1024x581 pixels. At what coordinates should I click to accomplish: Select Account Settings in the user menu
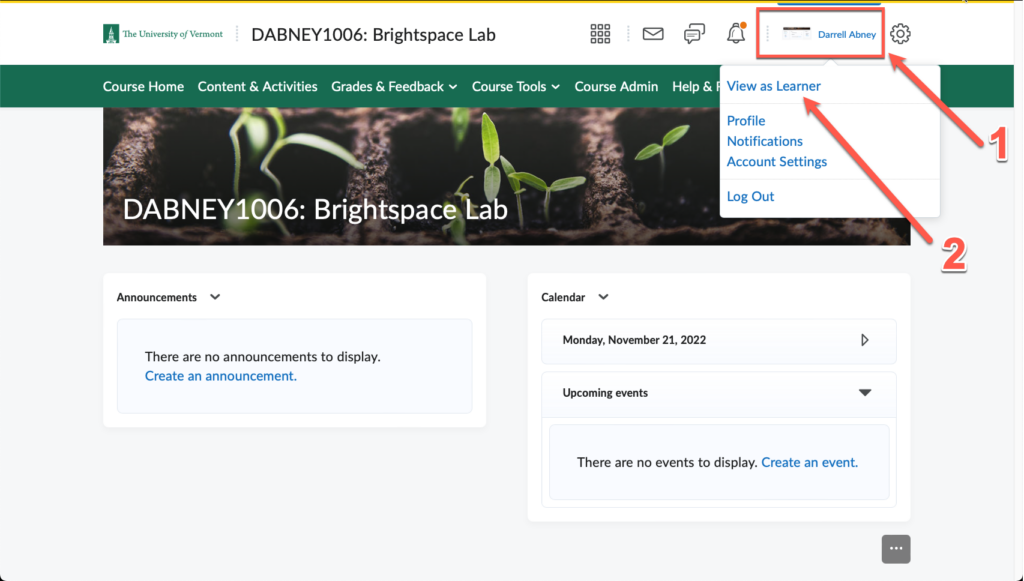777,161
